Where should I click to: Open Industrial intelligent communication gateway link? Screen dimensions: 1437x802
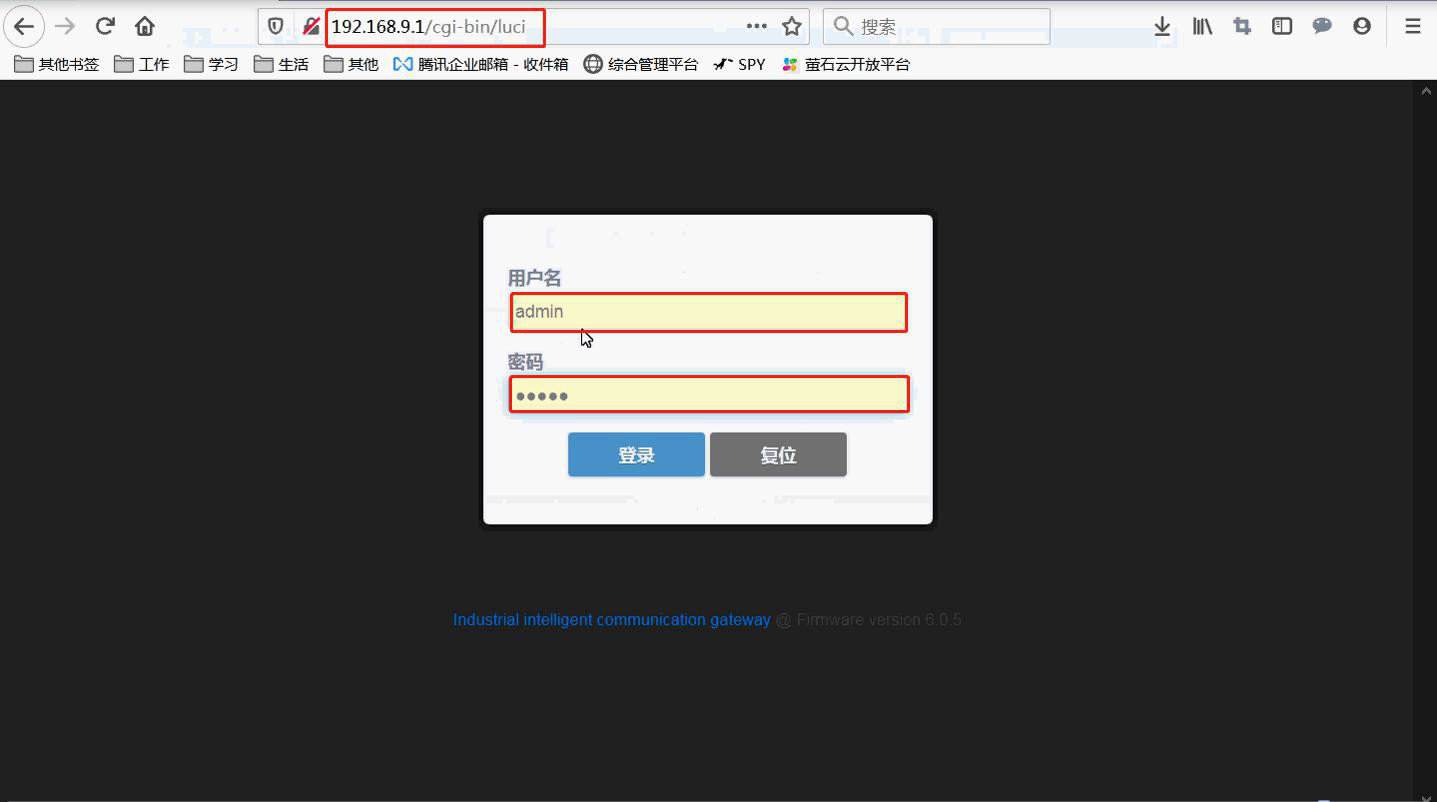[x=611, y=620]
